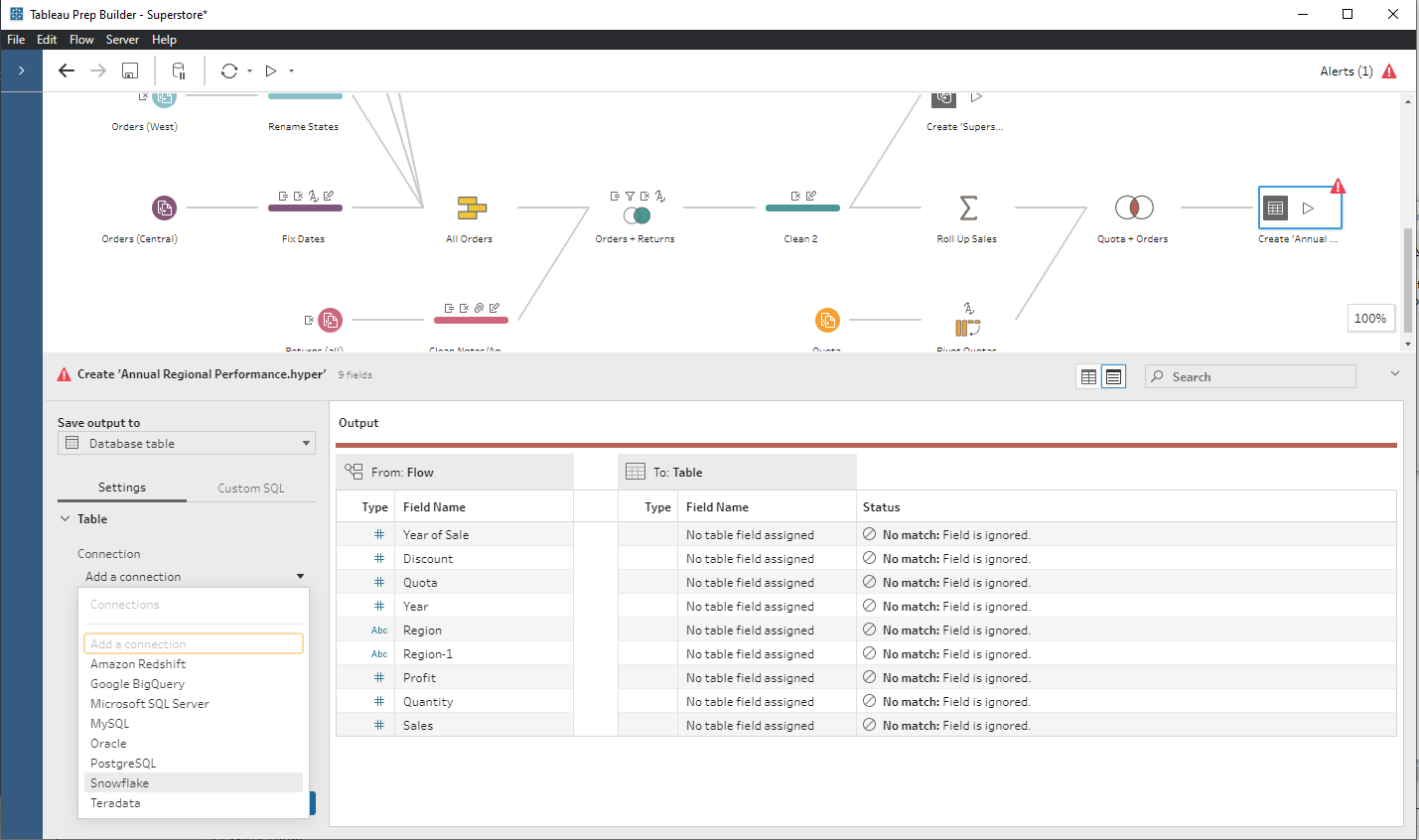Image resolution: width=1419 pixels, height=840 pixels.
Task: Click the Sales field name
Action: (x=418, y=725)
